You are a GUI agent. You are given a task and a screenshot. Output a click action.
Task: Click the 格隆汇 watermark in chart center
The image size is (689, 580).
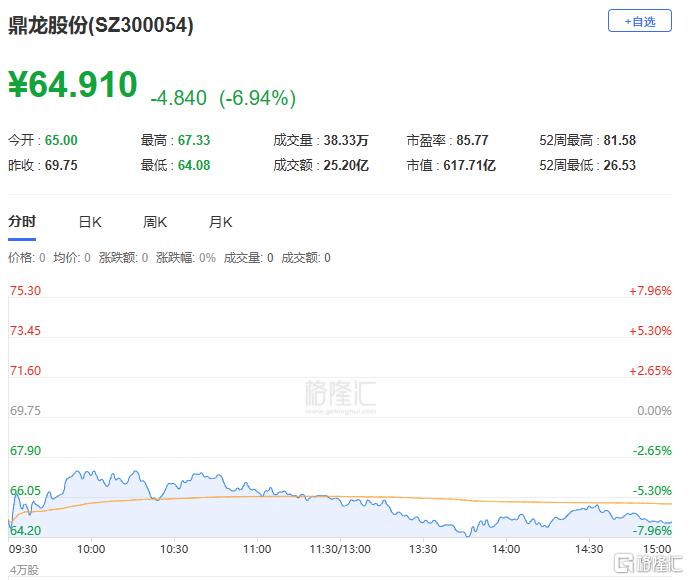pos(341,396)
